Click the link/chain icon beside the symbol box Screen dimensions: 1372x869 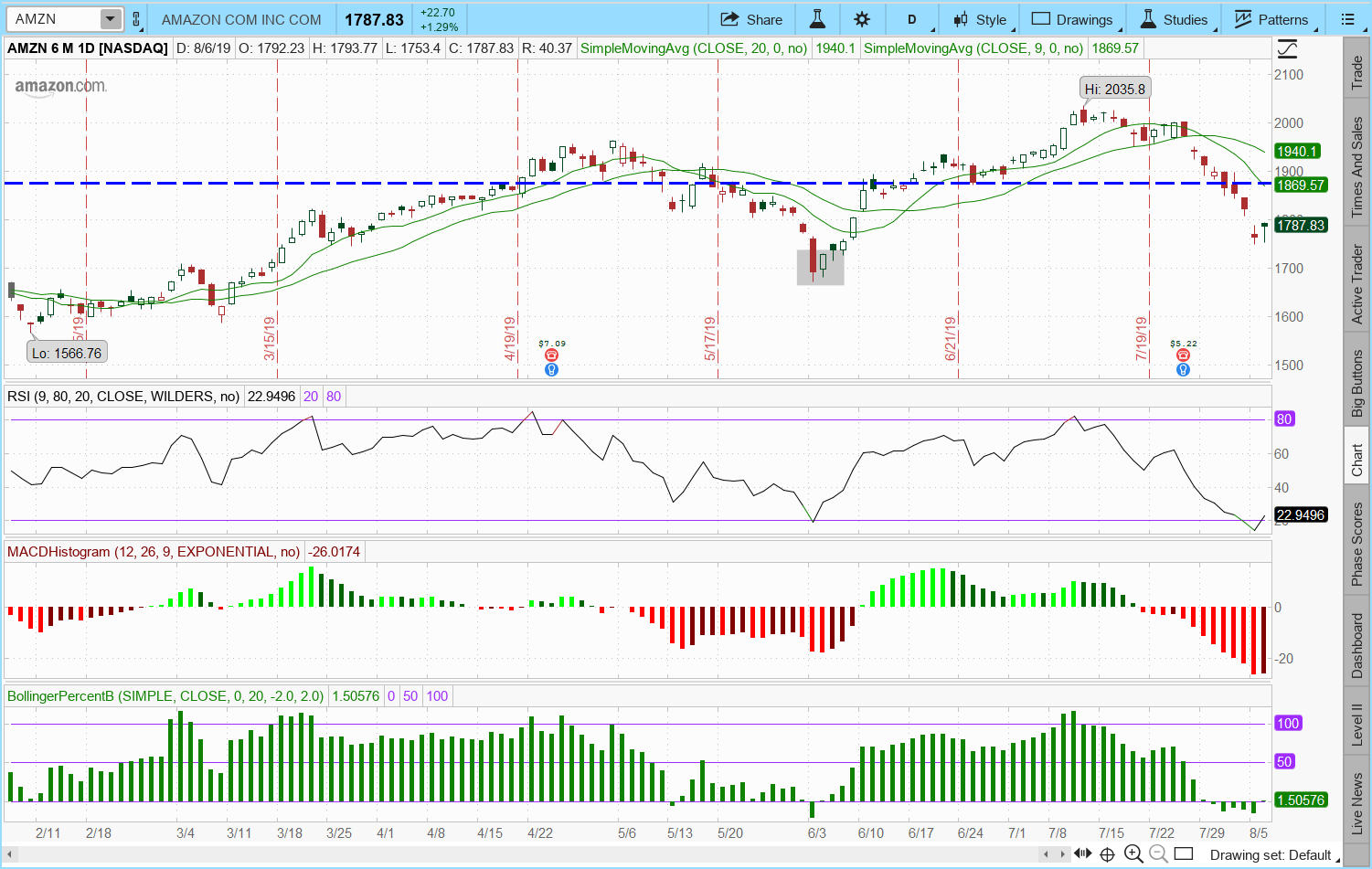pyautogui.click(x=136, y=19)
